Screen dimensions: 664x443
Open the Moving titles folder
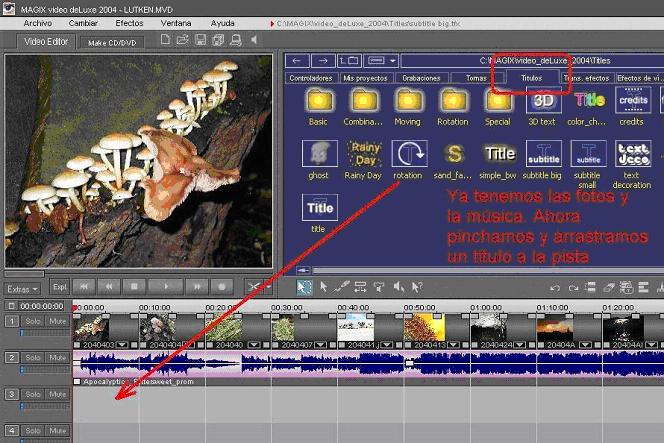pos(408,101)
